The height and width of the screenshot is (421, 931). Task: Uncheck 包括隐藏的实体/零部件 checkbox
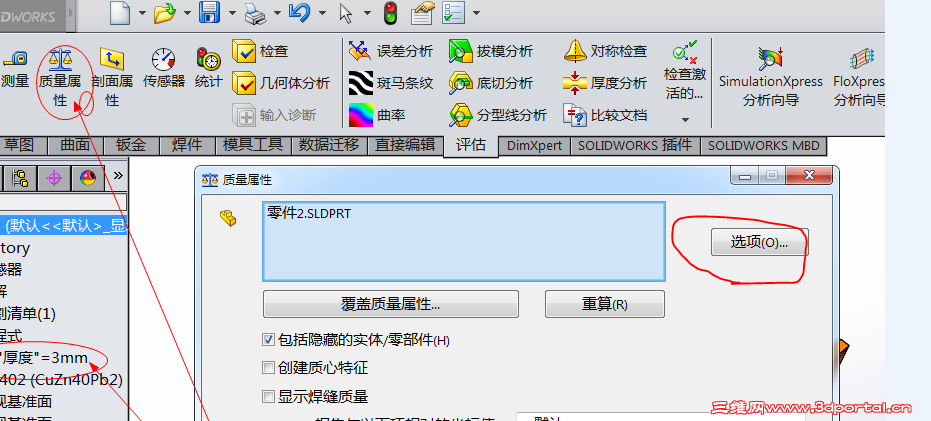click(x=268, y=340)
